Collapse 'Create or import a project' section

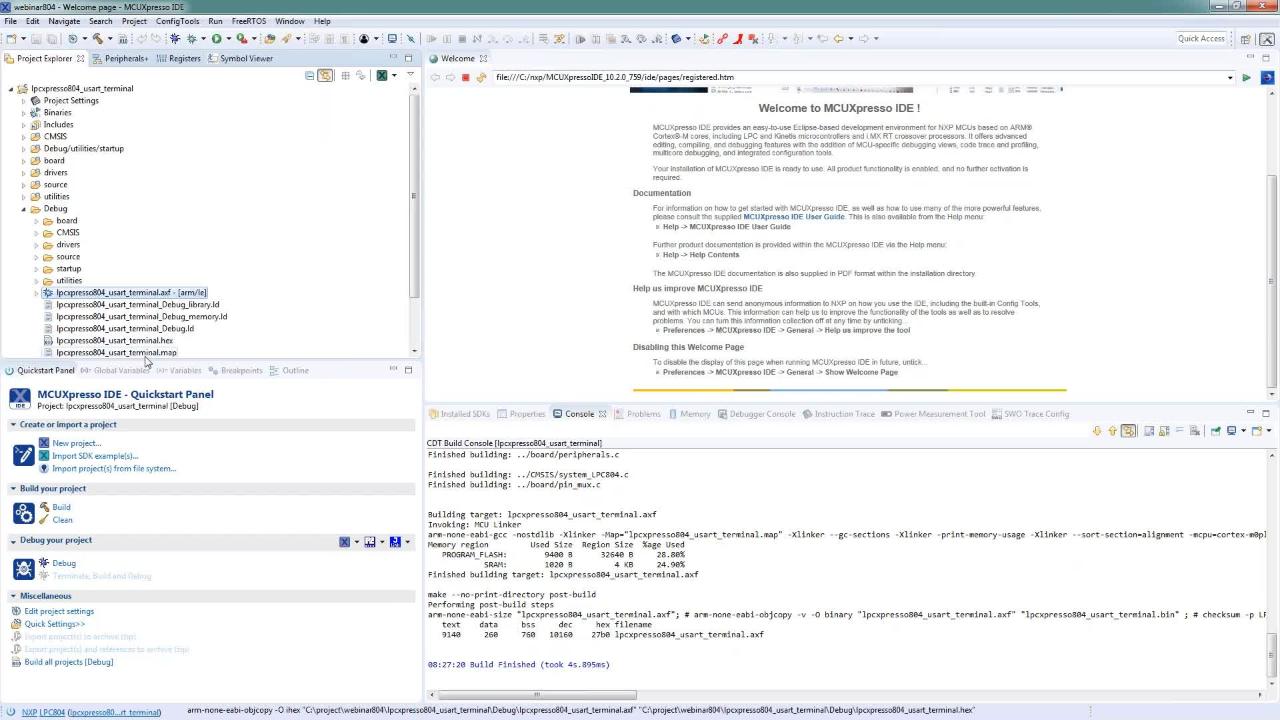14,425
